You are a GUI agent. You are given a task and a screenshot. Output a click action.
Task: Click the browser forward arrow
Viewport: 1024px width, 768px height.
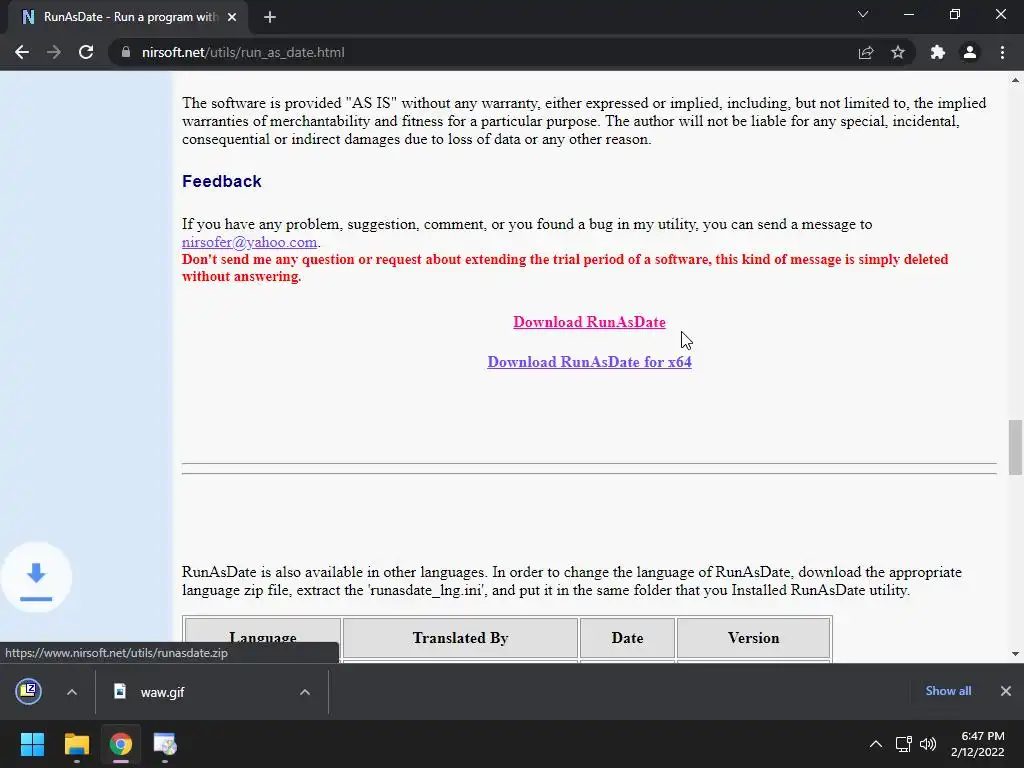(54, 52)
